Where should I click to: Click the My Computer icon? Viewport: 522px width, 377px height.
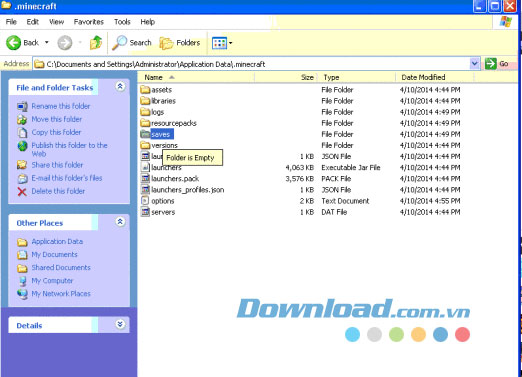22,281
